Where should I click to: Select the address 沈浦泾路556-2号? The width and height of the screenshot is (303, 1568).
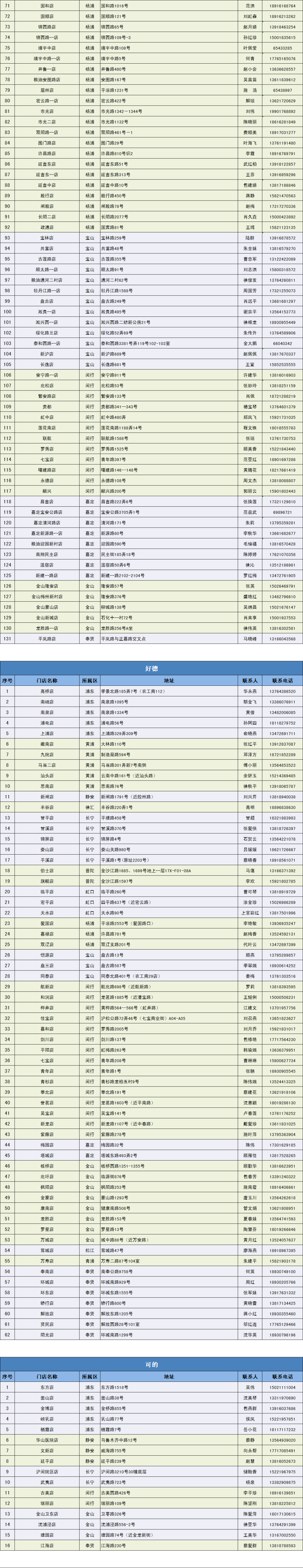(118, 1524)
